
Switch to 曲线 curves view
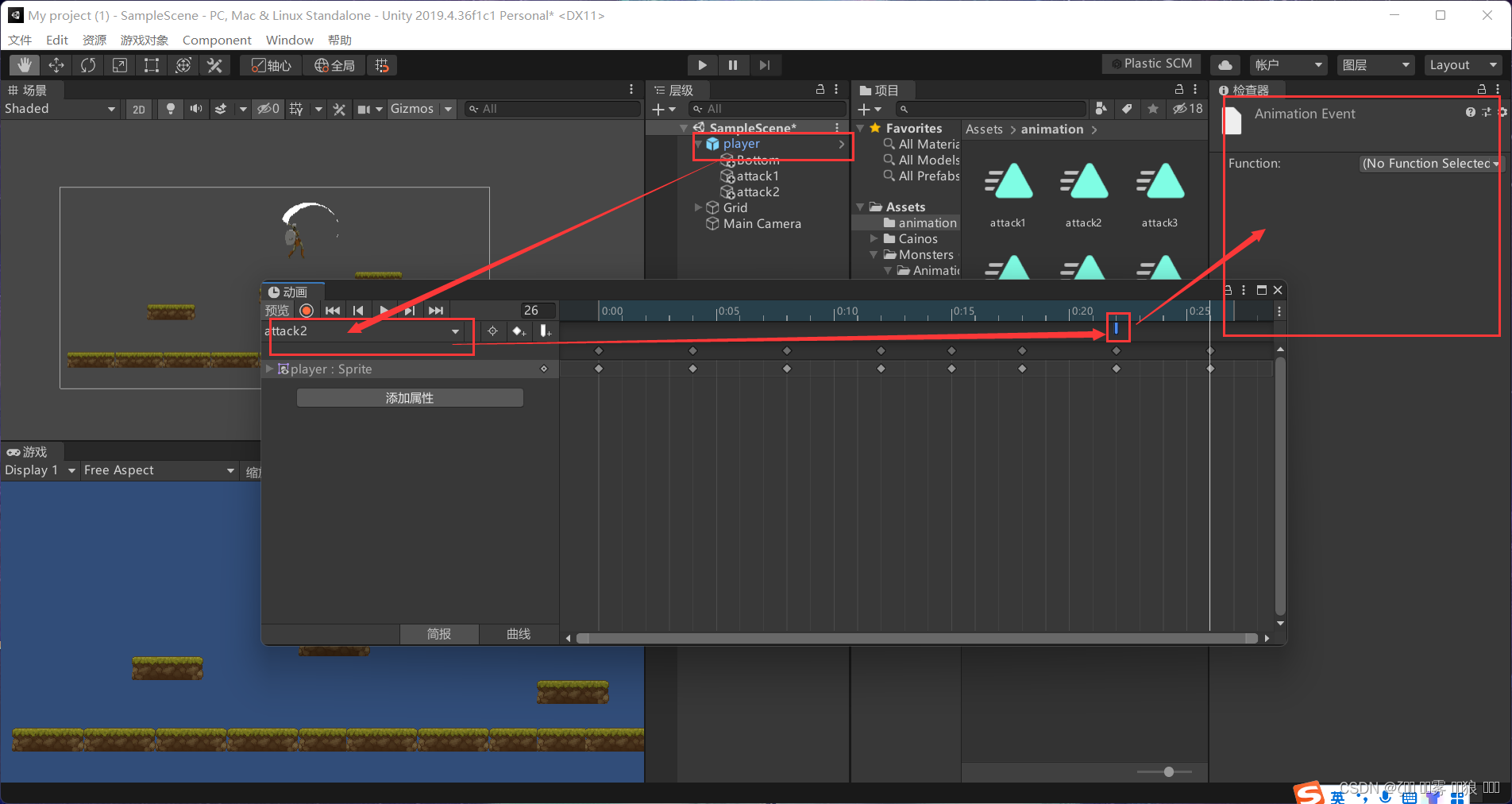(519, 634)
